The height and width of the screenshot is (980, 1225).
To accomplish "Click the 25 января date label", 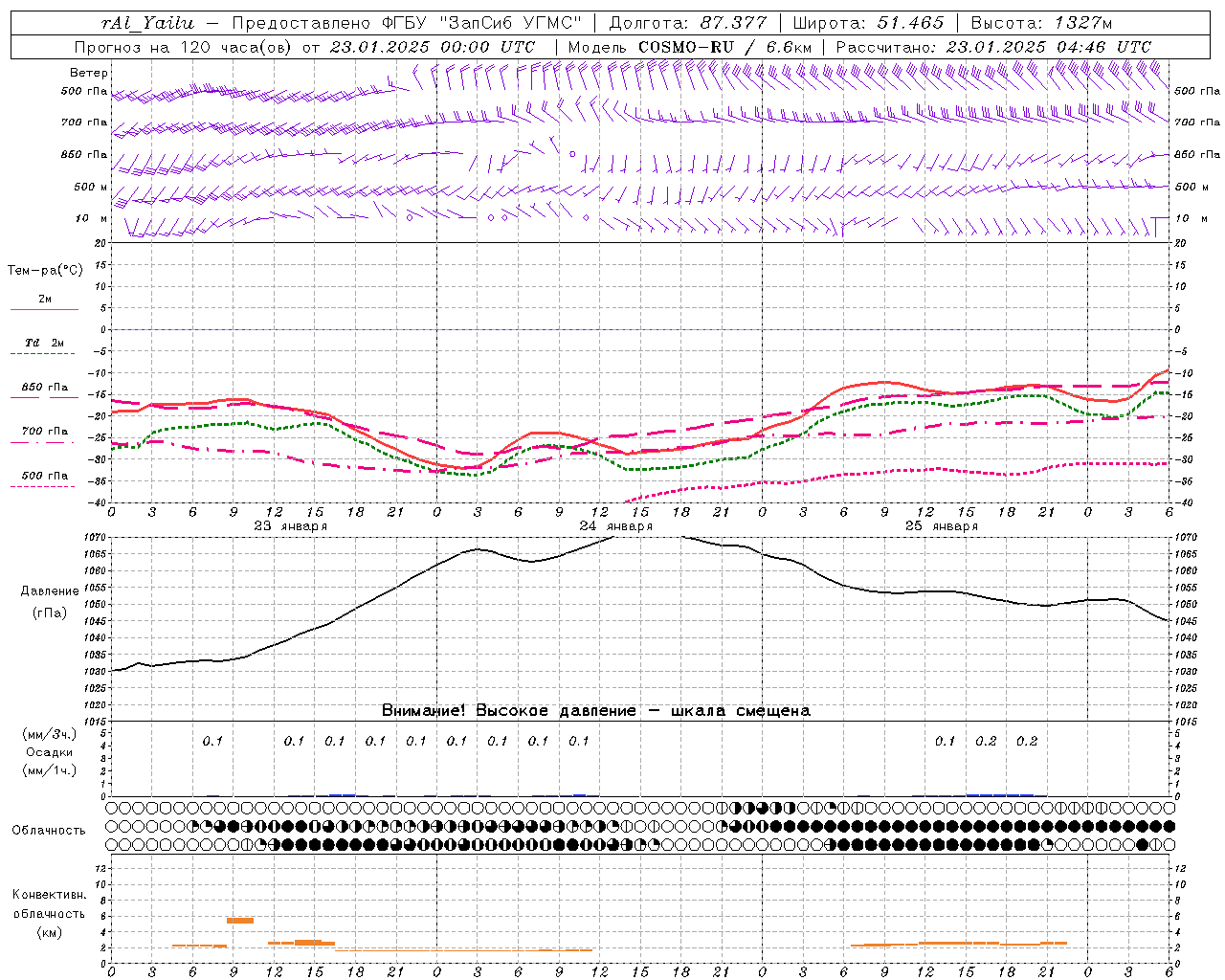I will [x=941, y=526].
